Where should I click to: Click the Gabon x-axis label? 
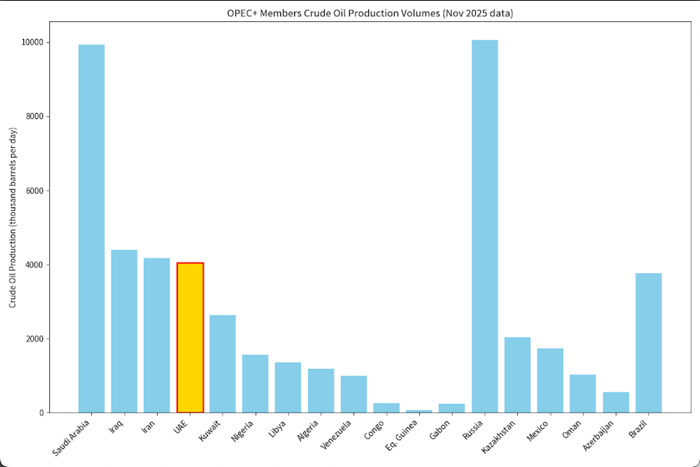coord(441,428)
